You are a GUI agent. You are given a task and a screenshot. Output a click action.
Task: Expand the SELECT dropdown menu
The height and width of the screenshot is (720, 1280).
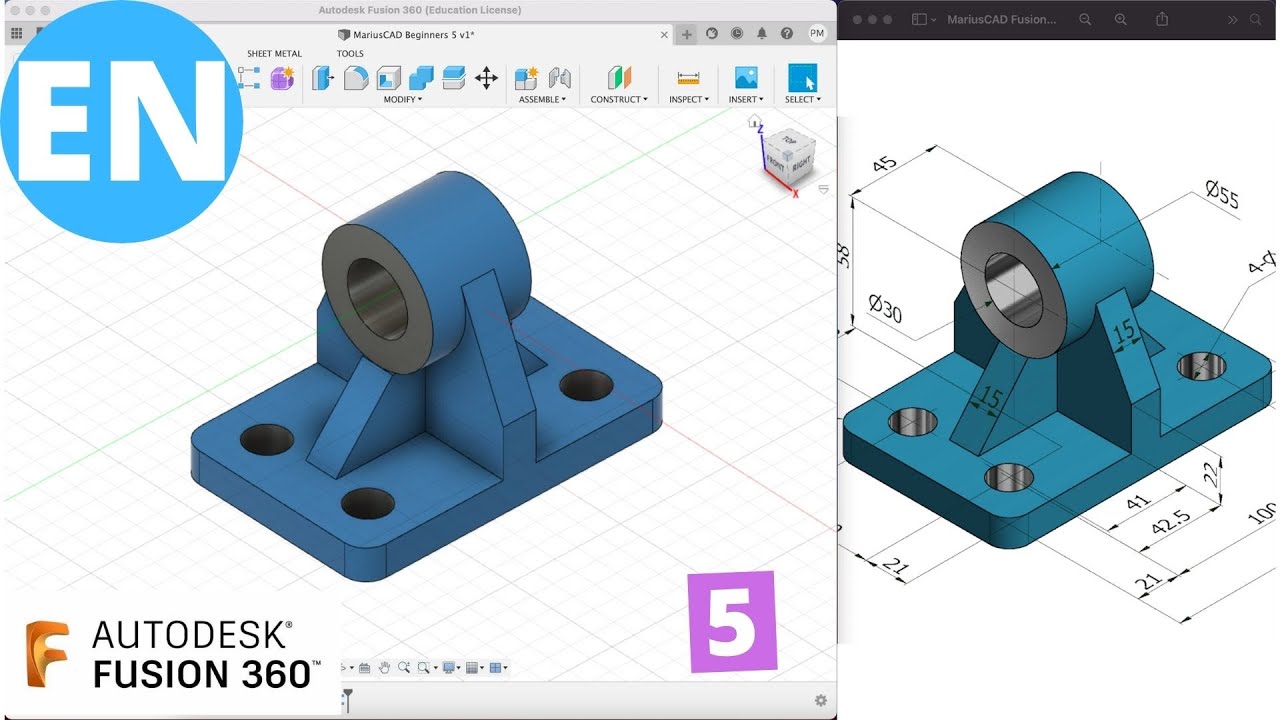(x=803, y=99)
